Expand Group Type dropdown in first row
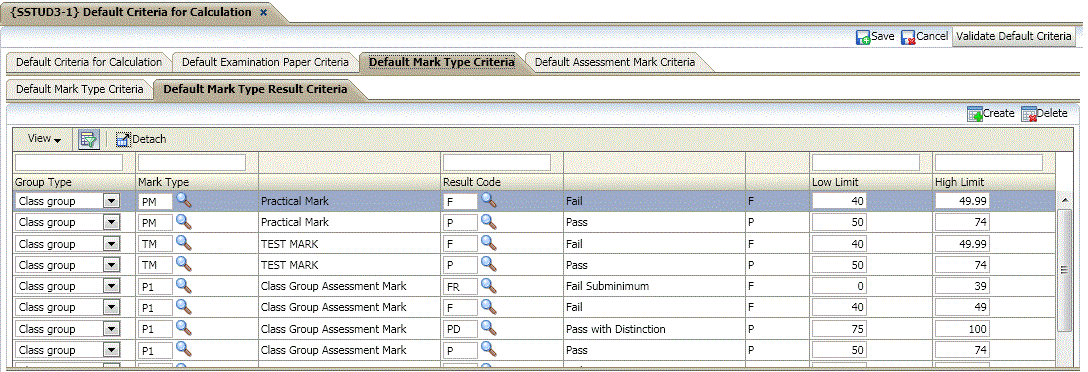The height and width of the screenshot is (372, 1088). tap(111, 201)
